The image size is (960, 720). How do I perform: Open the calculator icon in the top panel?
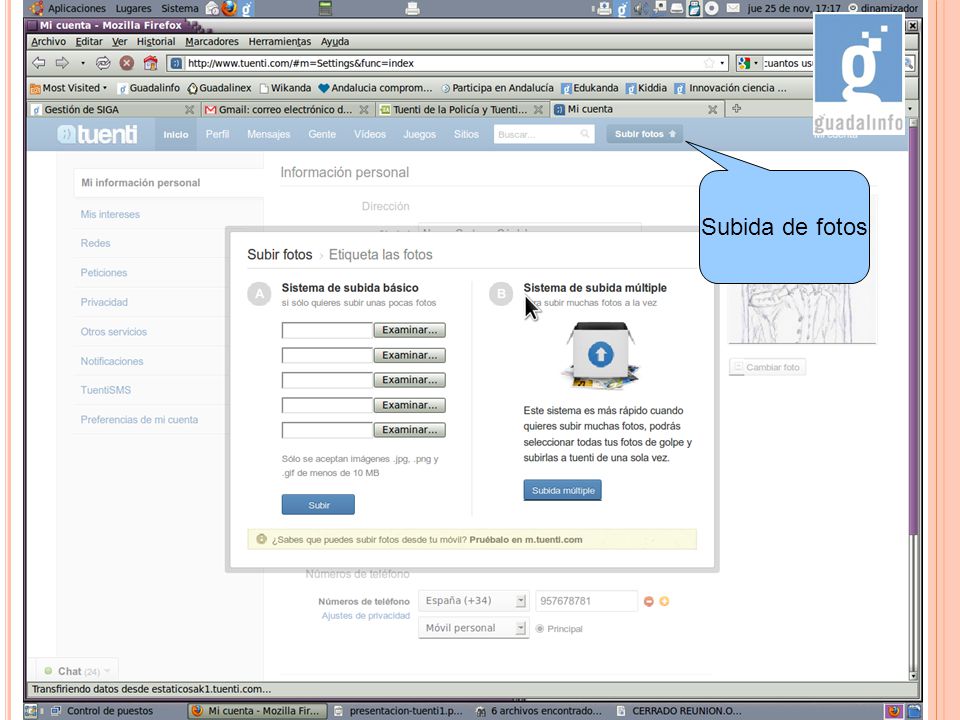326,8
